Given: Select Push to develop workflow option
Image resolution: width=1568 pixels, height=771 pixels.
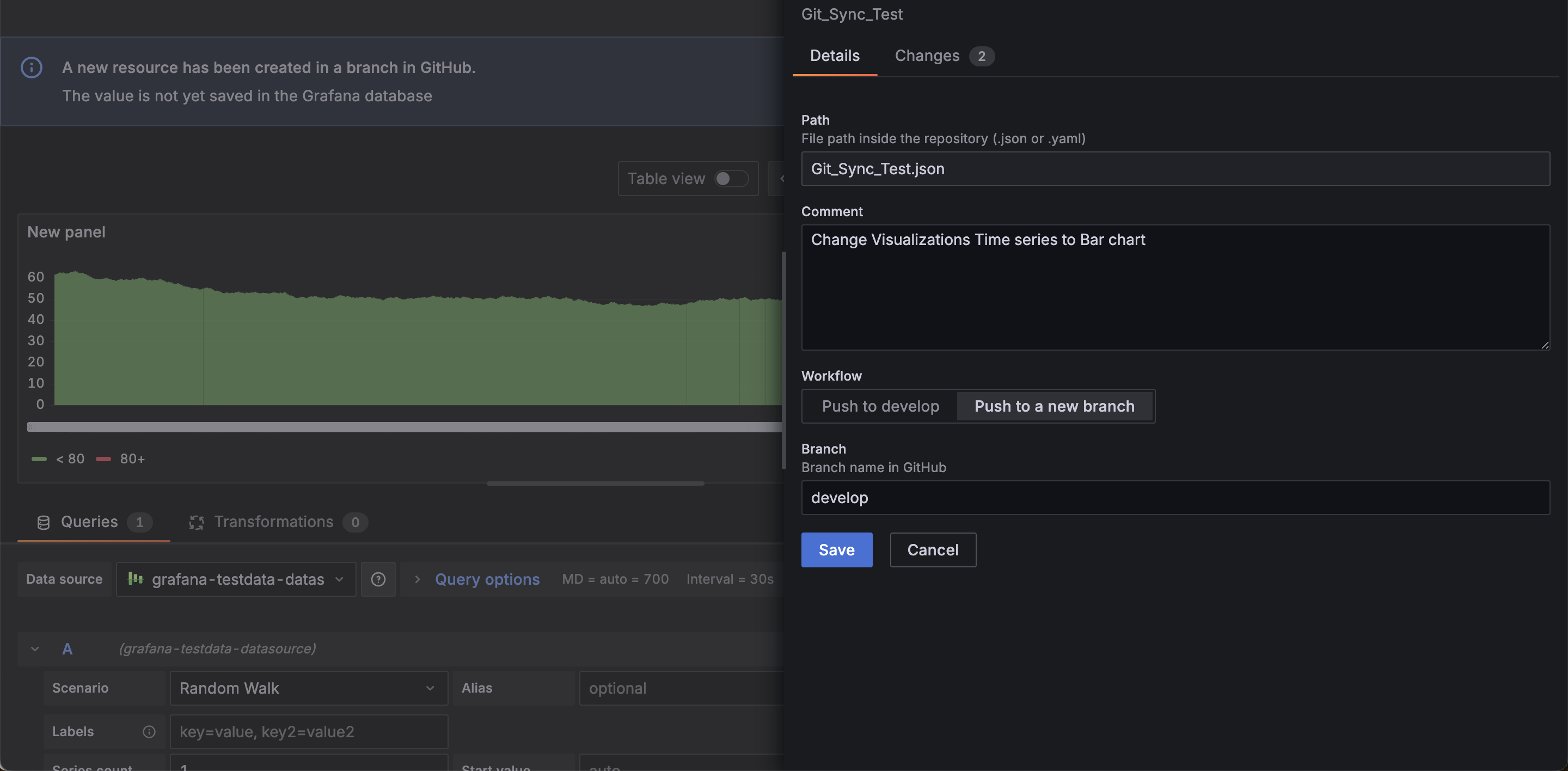Looking at the screenshot, I should point(880,407).
